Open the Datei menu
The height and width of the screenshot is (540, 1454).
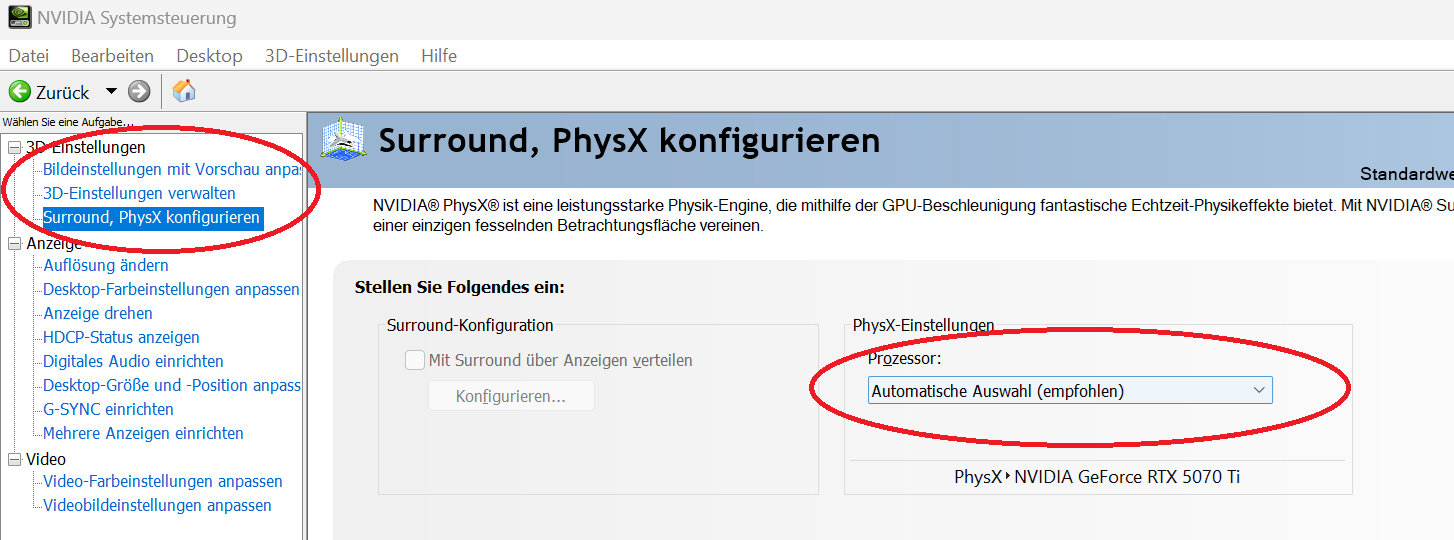pos(29,56)
